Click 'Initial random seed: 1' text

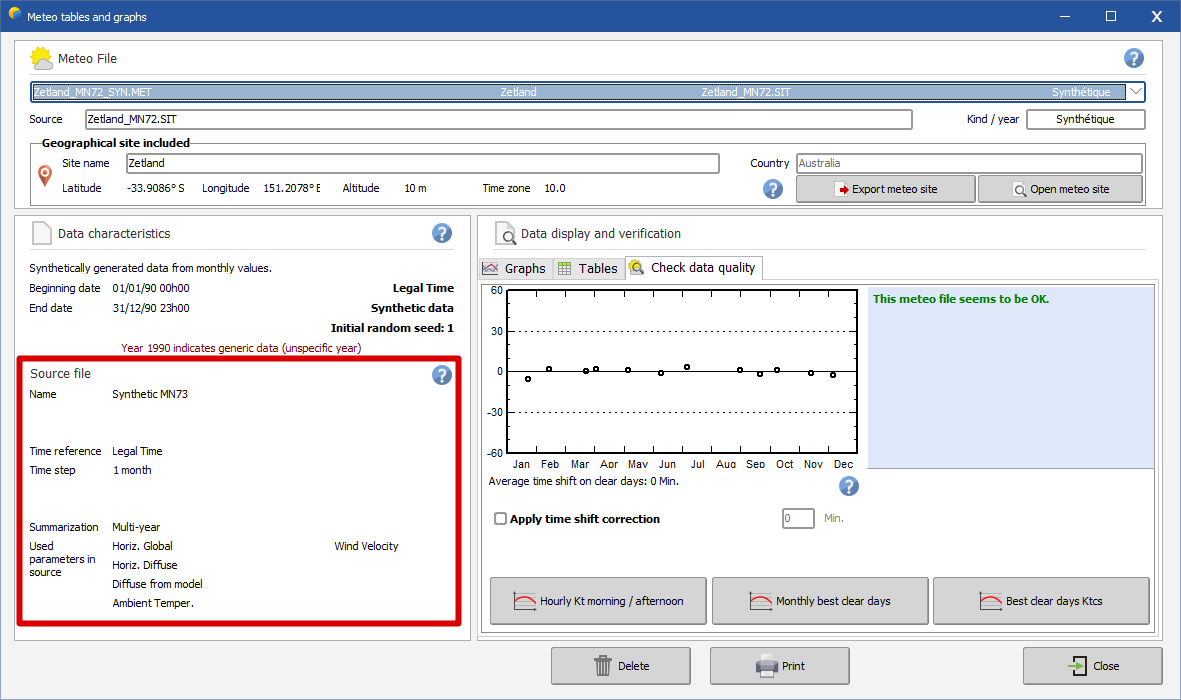pyautogui.click(x=392, y=328)
